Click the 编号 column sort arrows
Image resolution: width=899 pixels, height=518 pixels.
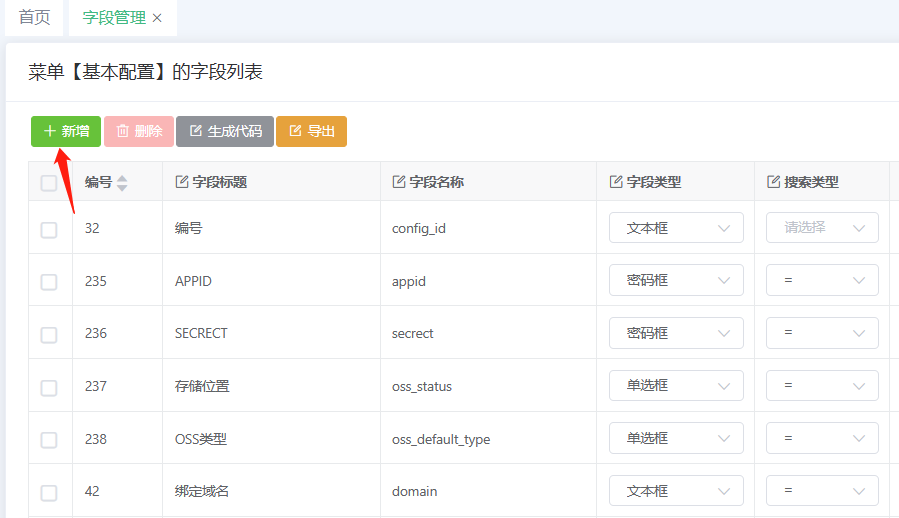click(x=122, y=183)
